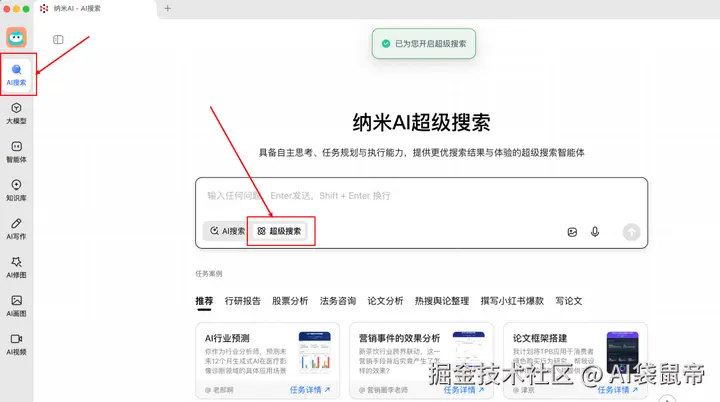Screen dimensions: 720x402
Task: Toggle the sidebar panel collapse icon
Action: [58, 40]
